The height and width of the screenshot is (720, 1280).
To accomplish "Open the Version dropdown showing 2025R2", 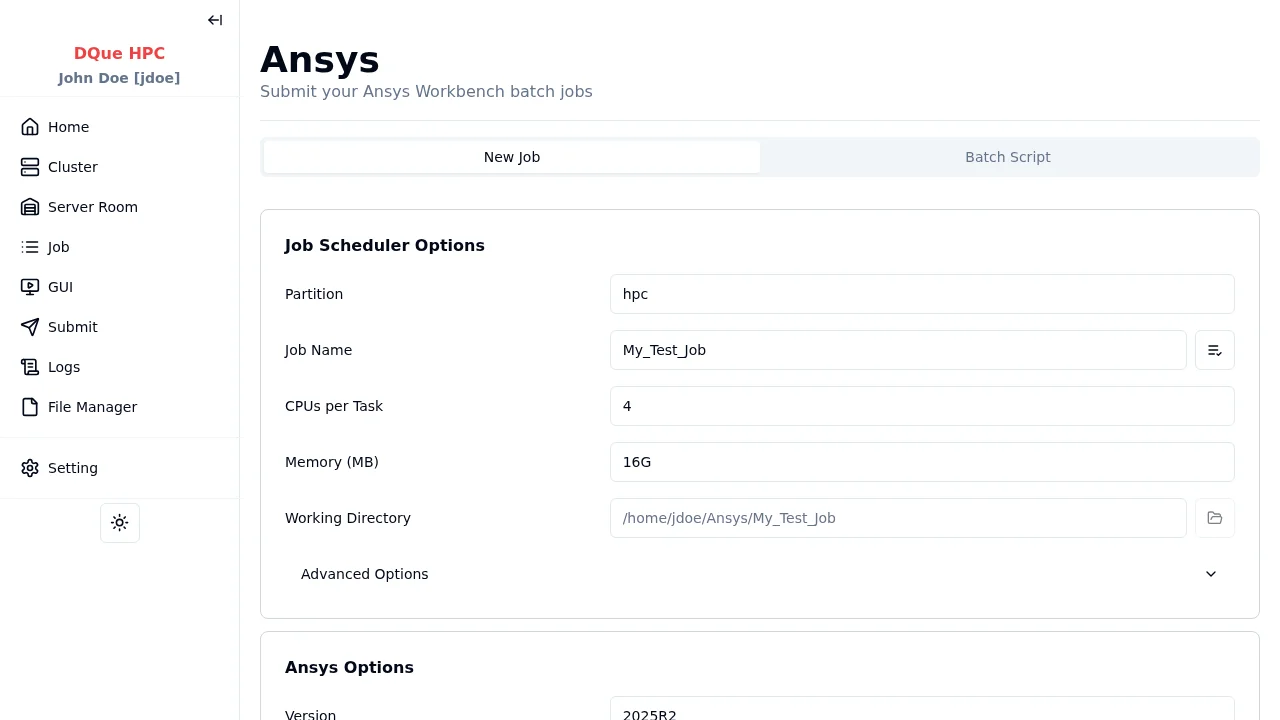I will 921,711.
